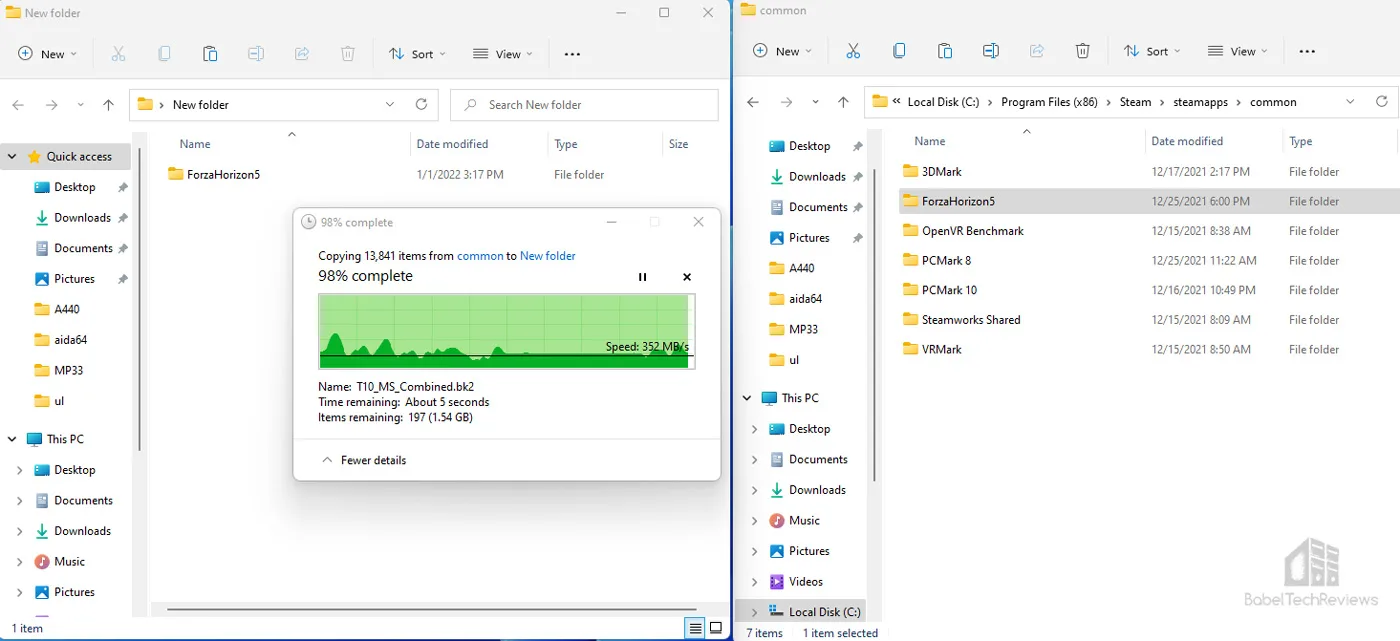Open New folder destination link in copy dialog
Image resolution: width=1400 pixels, height=641 pixels.
click(548, 256)
